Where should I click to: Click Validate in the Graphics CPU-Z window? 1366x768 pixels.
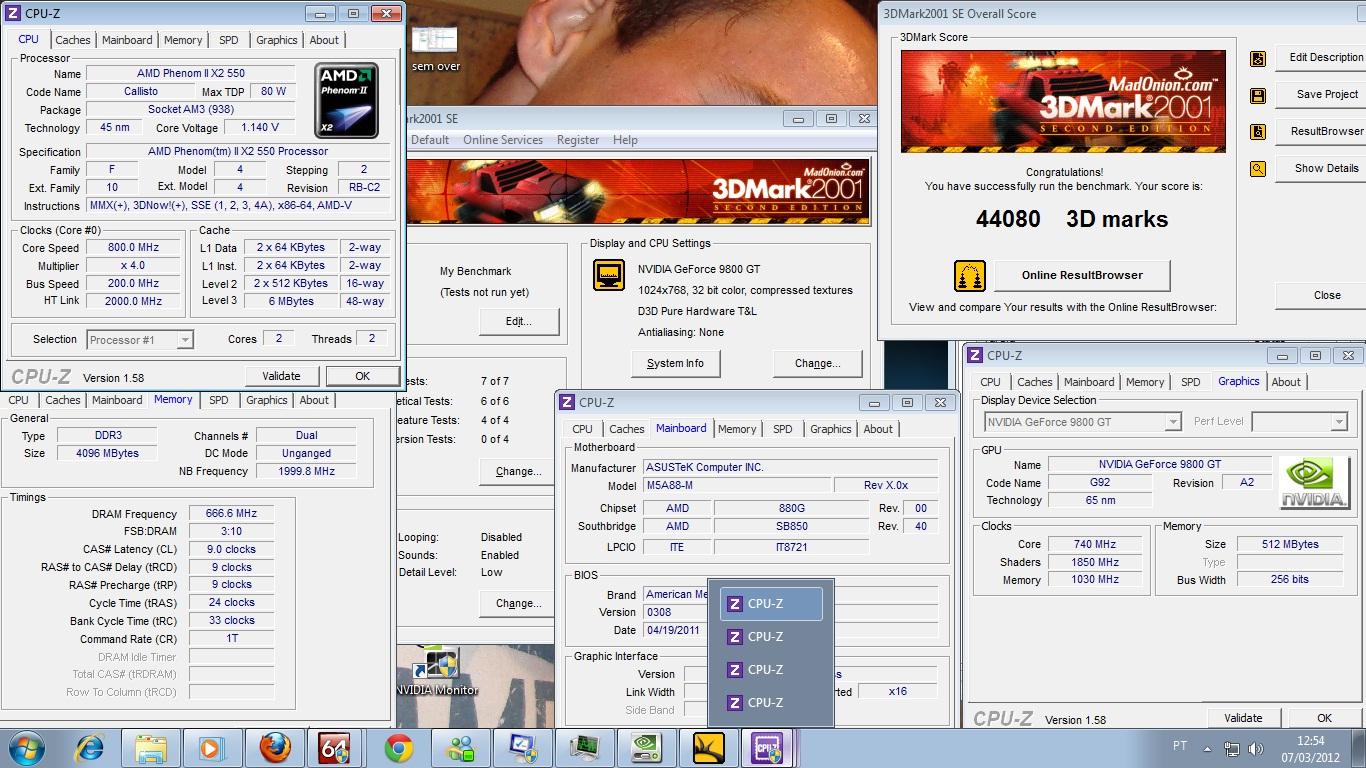(x=1243, y=718)
